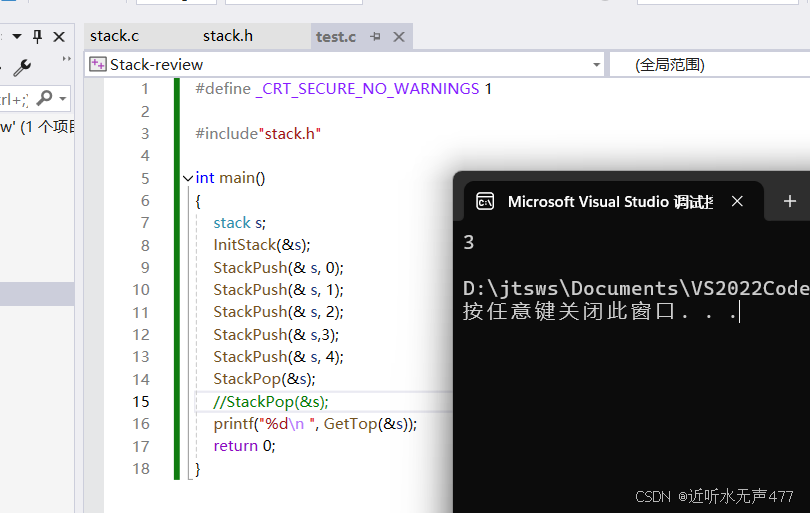Open the side panel window options arrow
810x513 pixels.
click(x=17, y=37)
